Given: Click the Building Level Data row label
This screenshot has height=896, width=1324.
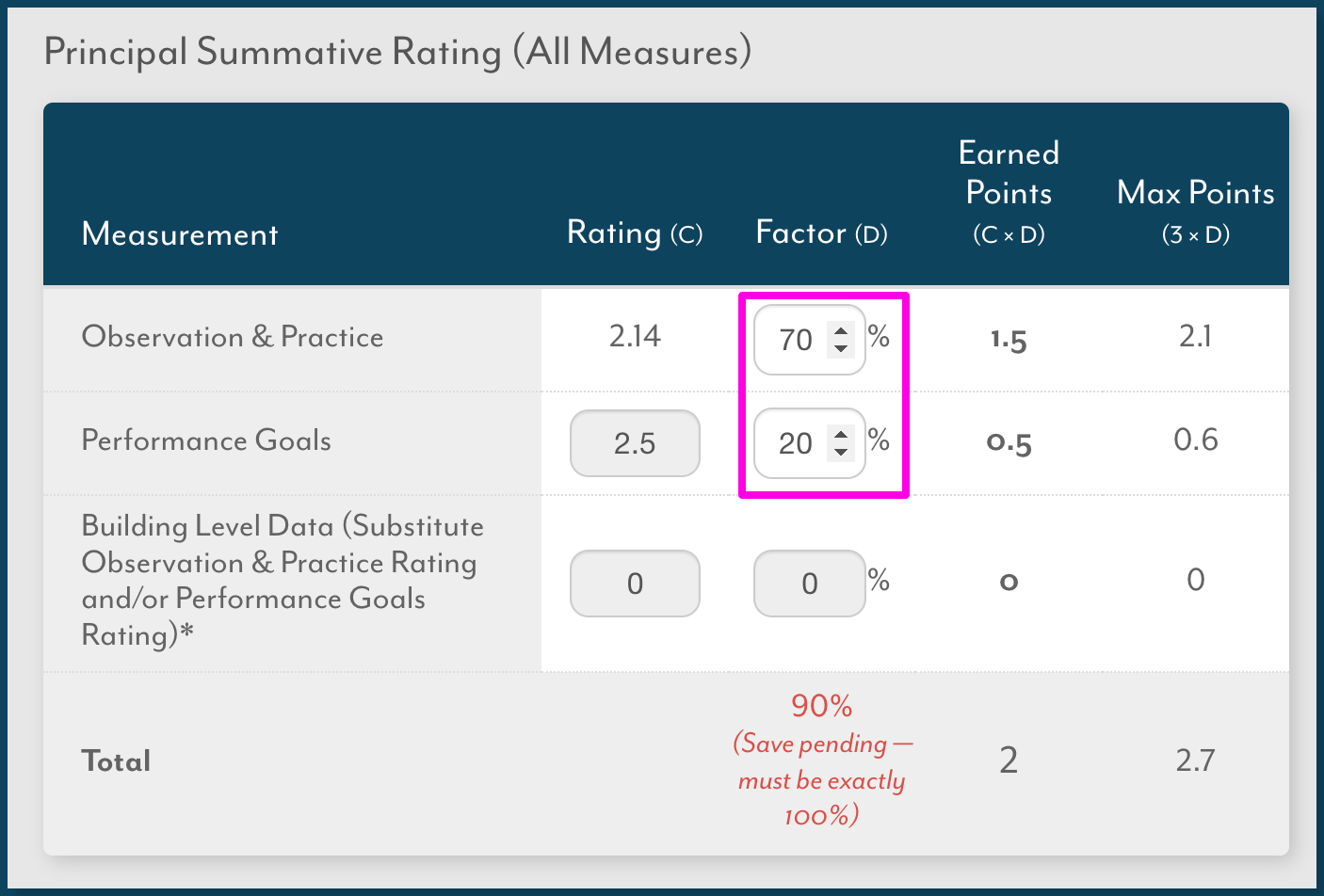Looking at the screenshot, I should coord(283,581).
